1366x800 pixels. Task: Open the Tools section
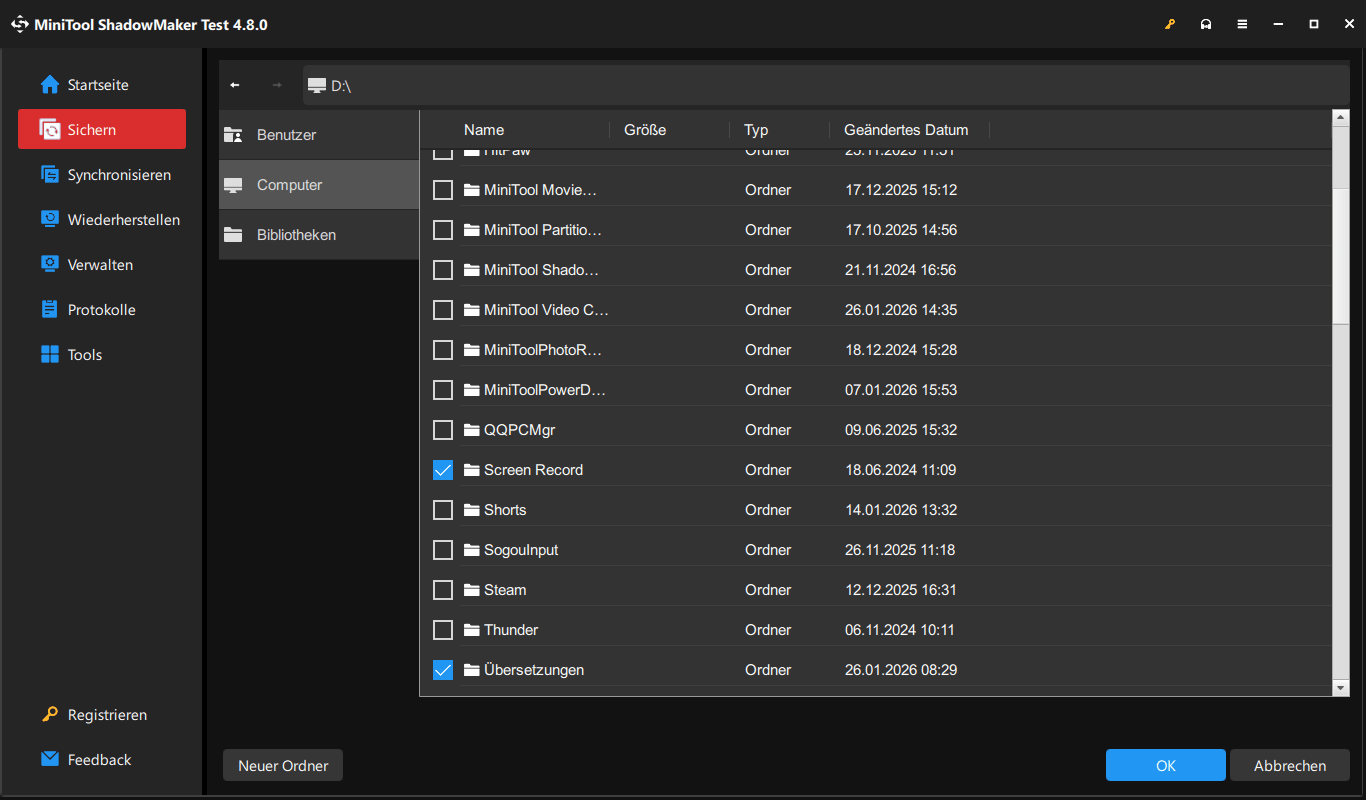pyautogui.click(x=84, y=354)
